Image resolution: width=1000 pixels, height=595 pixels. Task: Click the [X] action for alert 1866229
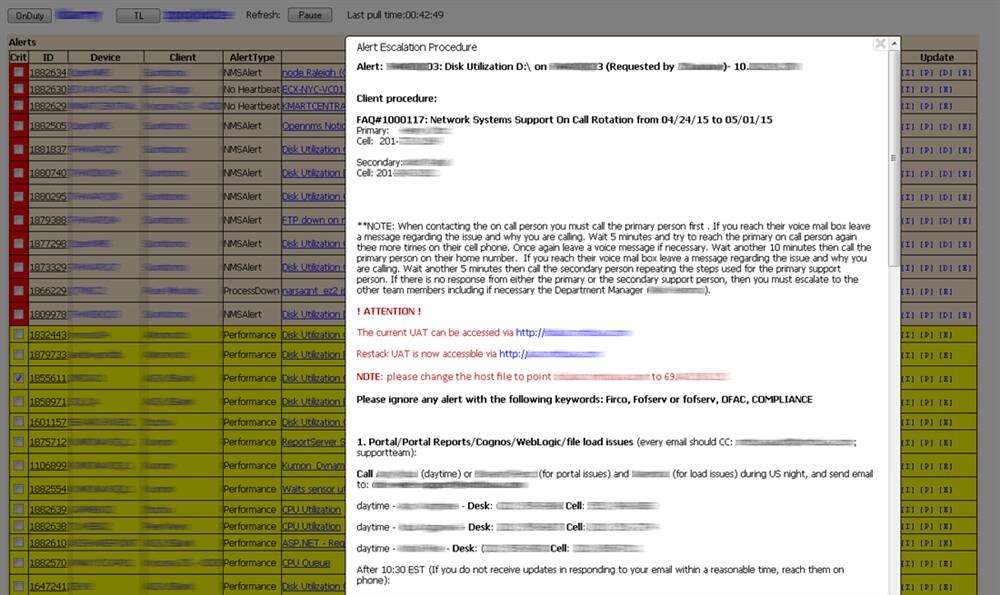(x=946, y=291)
